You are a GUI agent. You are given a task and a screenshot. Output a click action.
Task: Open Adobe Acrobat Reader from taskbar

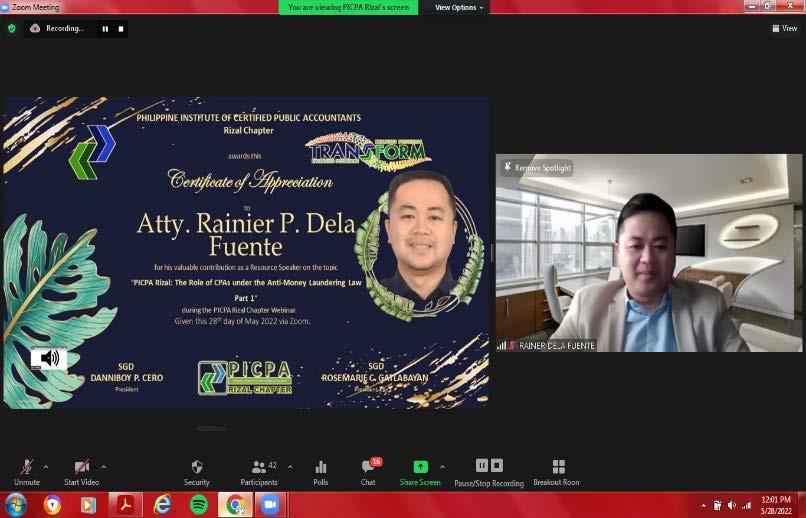coord(125,505)
